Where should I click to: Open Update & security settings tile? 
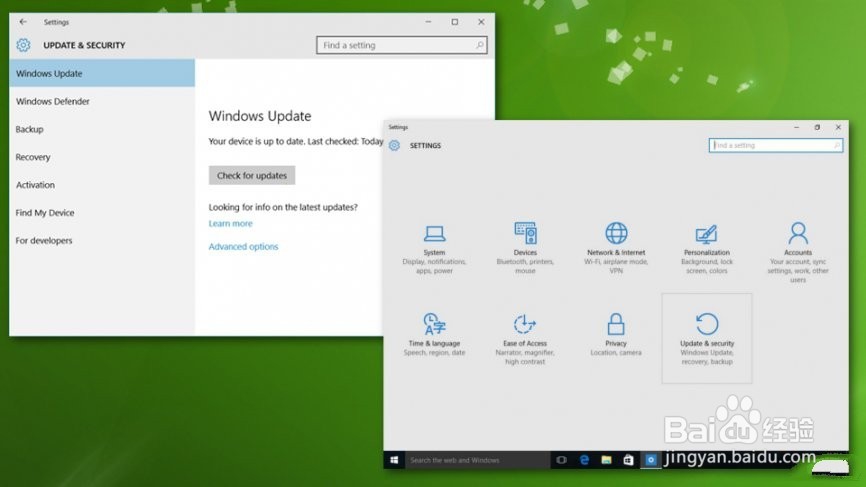706,338
